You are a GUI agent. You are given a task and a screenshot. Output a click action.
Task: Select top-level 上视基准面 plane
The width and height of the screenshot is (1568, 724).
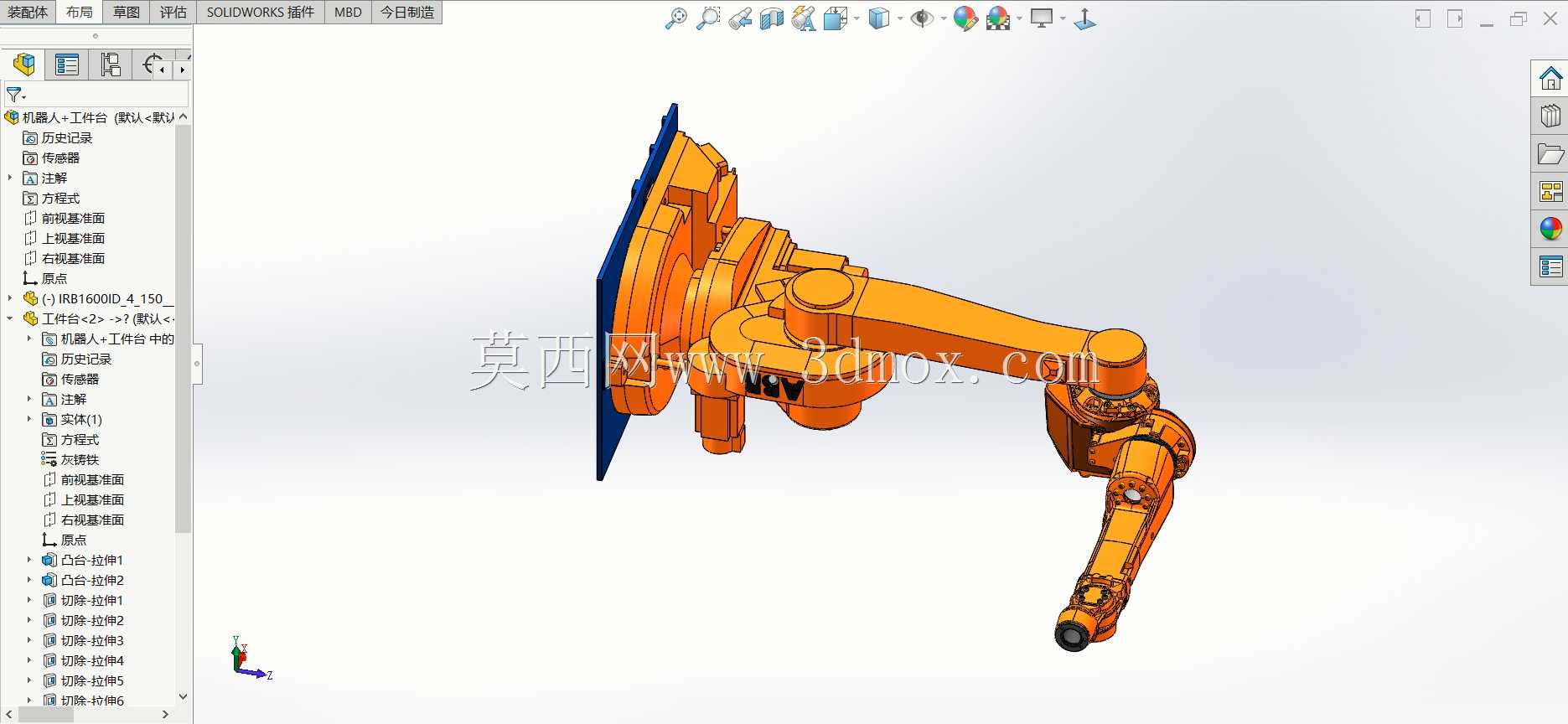[64, 238]
